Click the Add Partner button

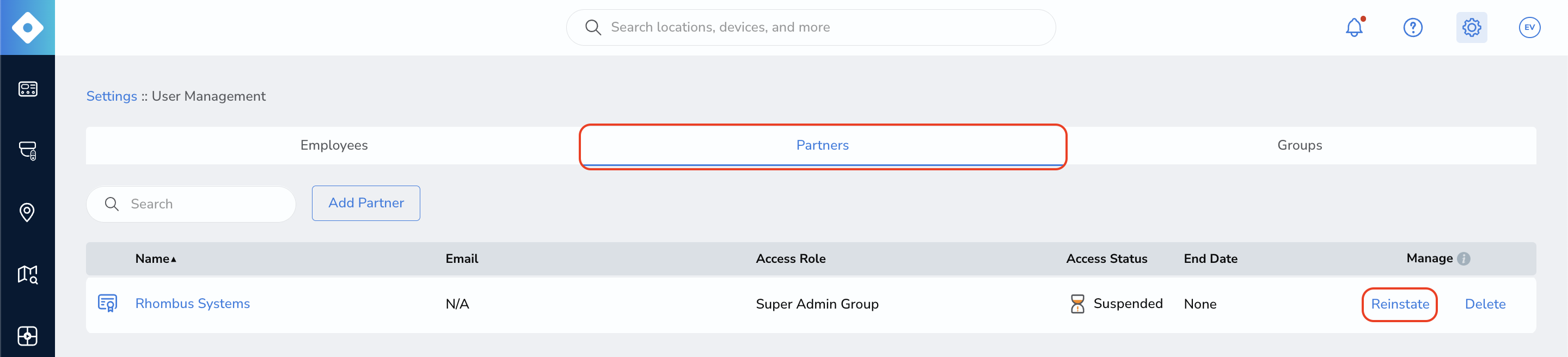(x=366, y=203)
